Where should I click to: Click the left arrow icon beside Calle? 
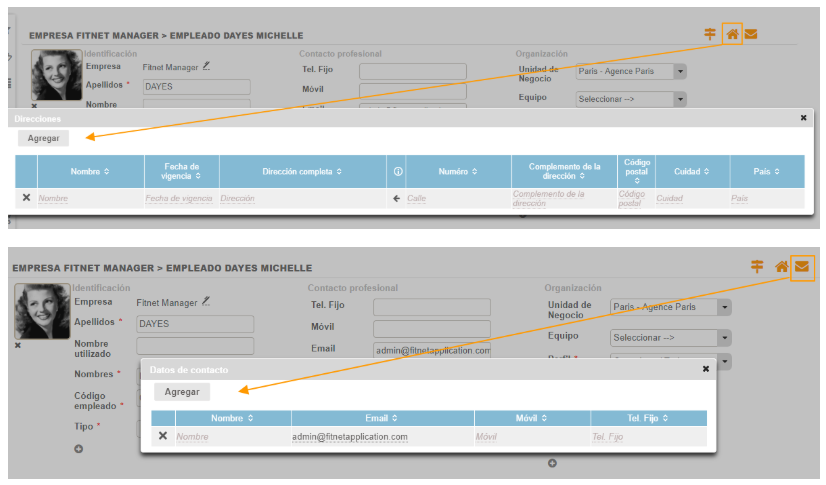pos(396,198)
